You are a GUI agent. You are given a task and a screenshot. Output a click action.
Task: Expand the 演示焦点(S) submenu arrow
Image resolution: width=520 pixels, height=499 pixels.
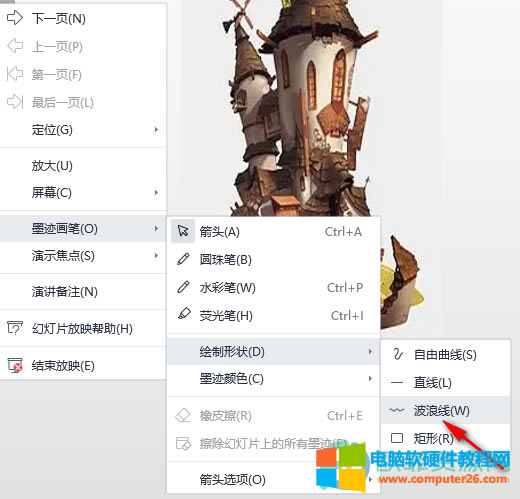(x=156, y=255)
